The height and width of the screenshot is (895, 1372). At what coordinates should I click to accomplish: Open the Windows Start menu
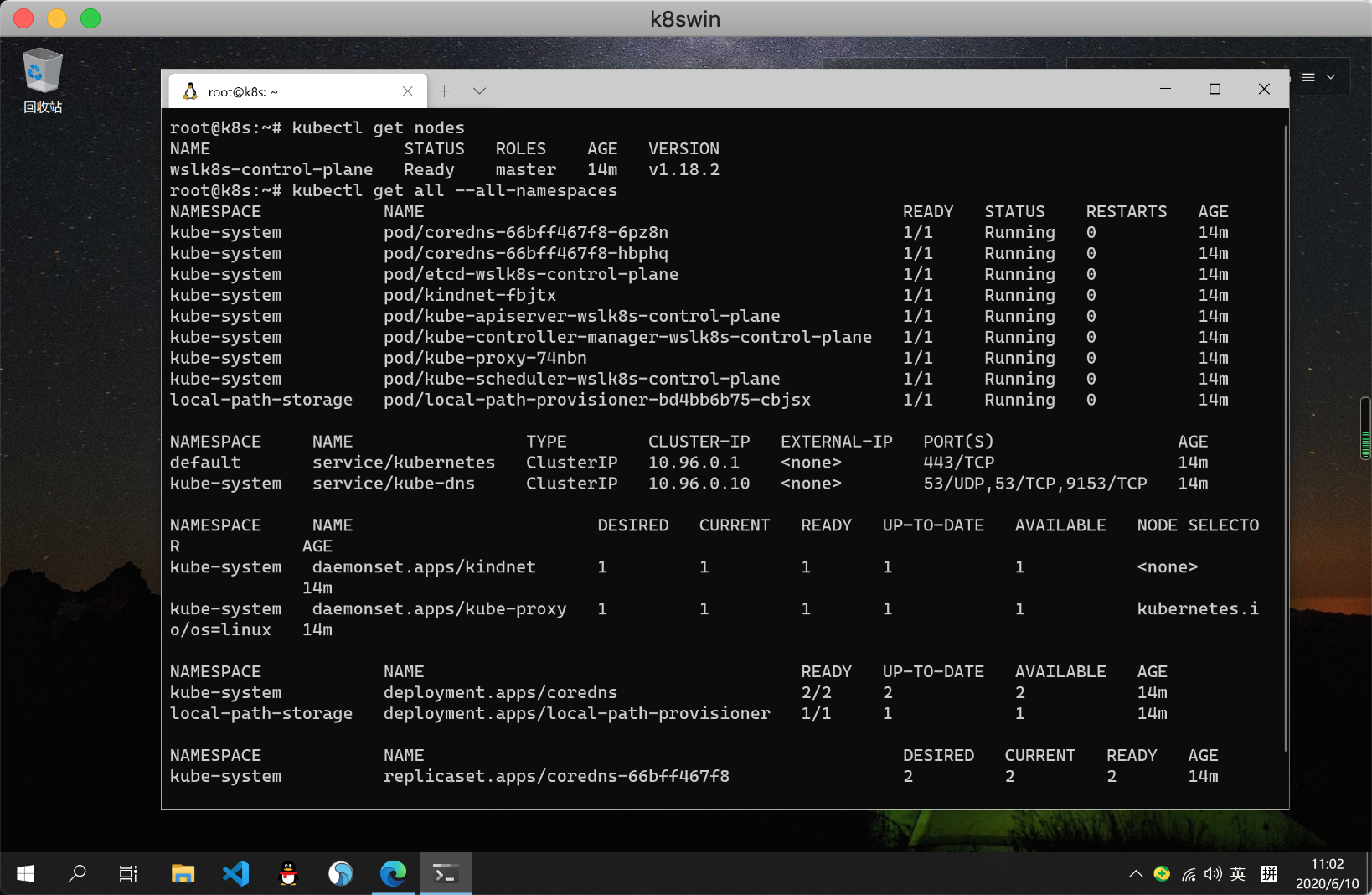click(26, 874)
